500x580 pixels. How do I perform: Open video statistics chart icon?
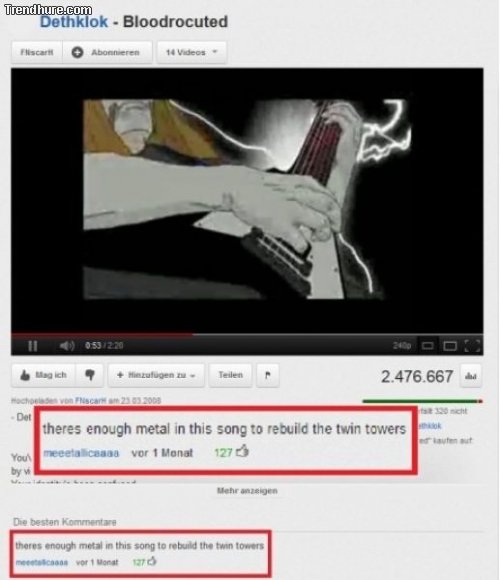tap(471, 376)
